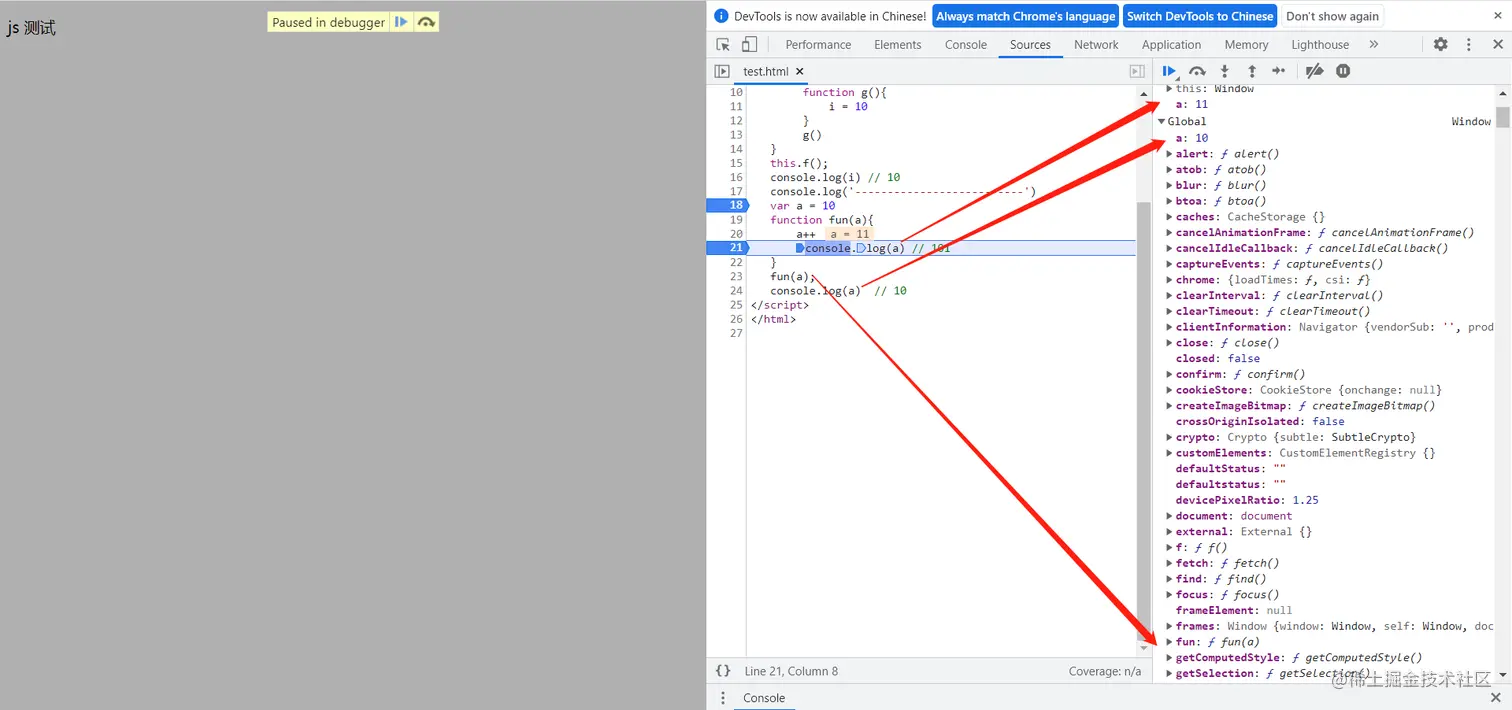The width and height of the screenshot is (1512, 710).
Task: Resume script from the page's paused overlay
Action: 401,22
